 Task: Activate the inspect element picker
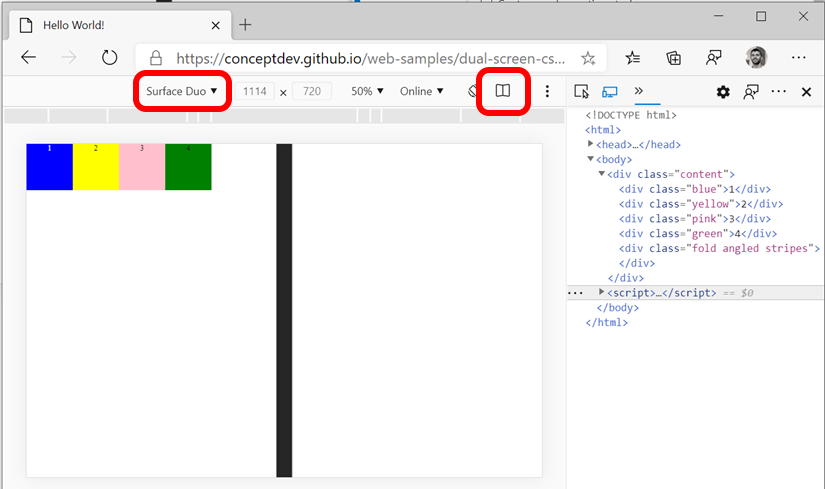click(581, 92)
